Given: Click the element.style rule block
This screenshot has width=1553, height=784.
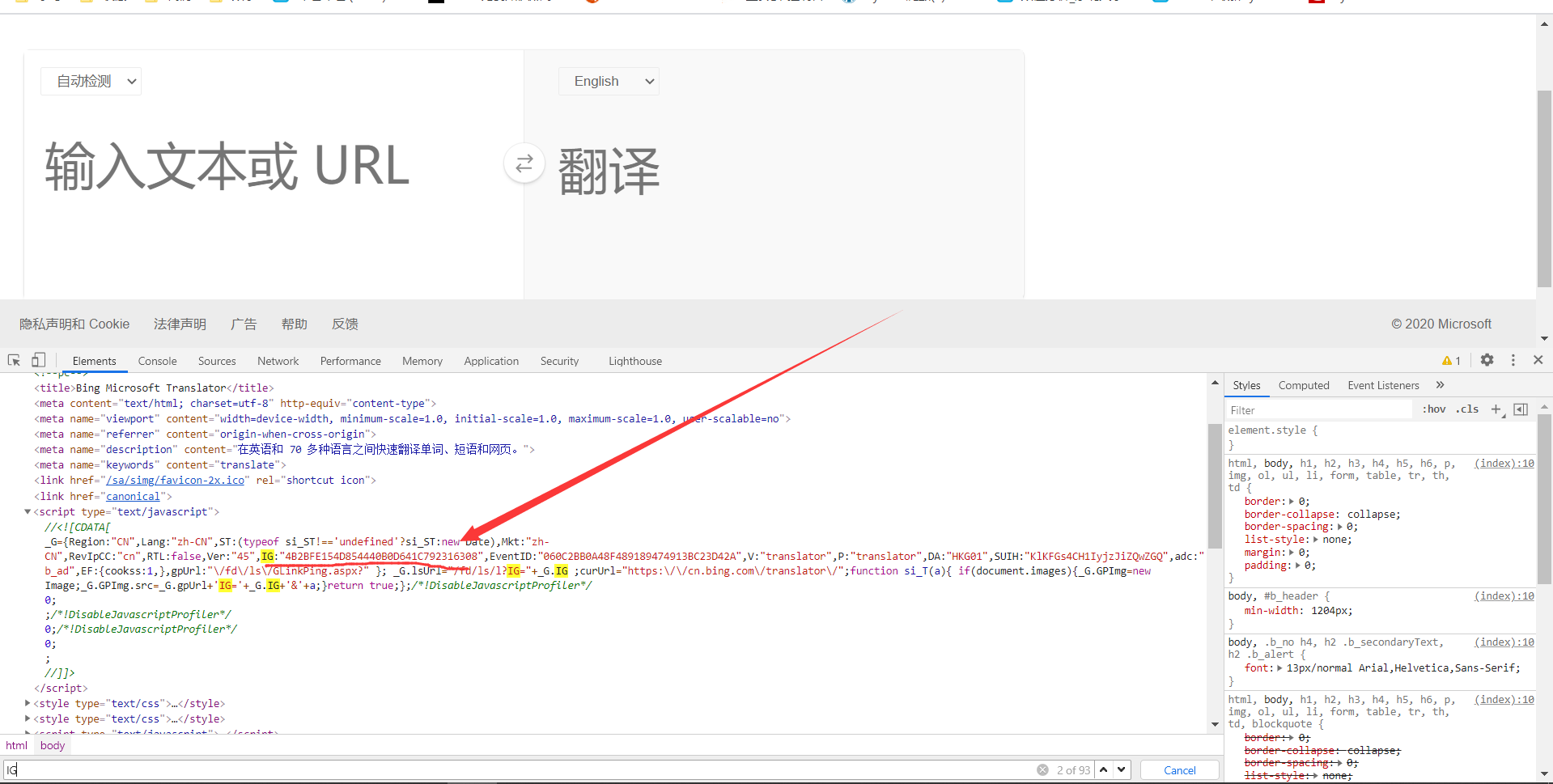Looking at the screenshot, I should (1381, 438).
